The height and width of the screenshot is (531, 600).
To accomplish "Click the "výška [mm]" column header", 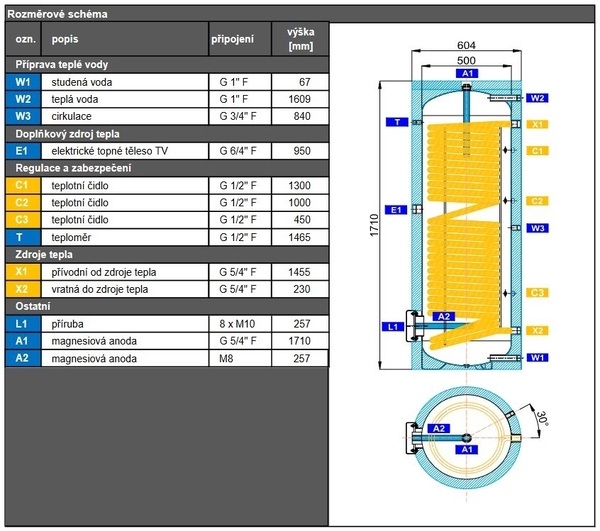I will click(x=300, y=39).
